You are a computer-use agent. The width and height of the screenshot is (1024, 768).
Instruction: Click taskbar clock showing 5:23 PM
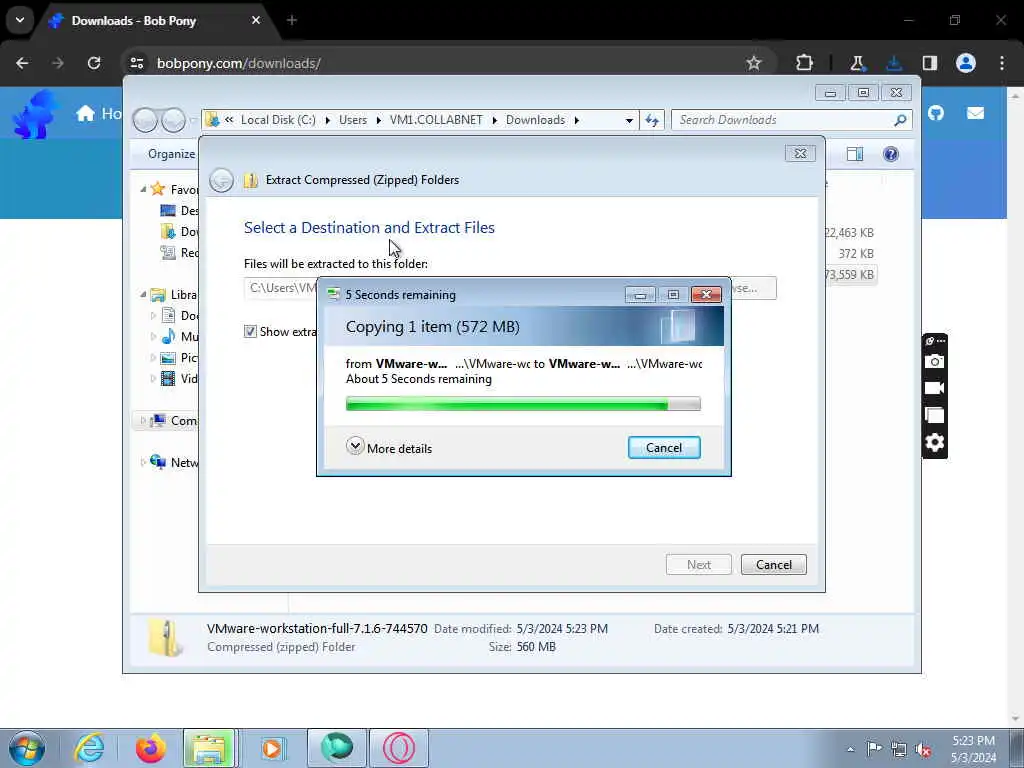coord(973,748)
